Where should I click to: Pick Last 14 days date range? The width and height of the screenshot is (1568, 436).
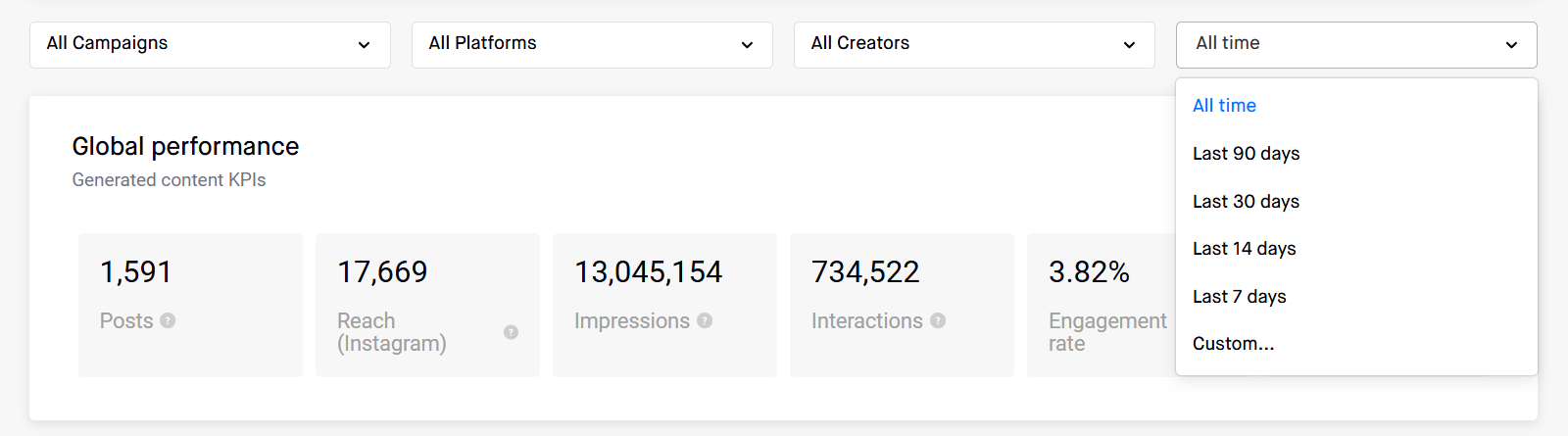pos(1245,249)
